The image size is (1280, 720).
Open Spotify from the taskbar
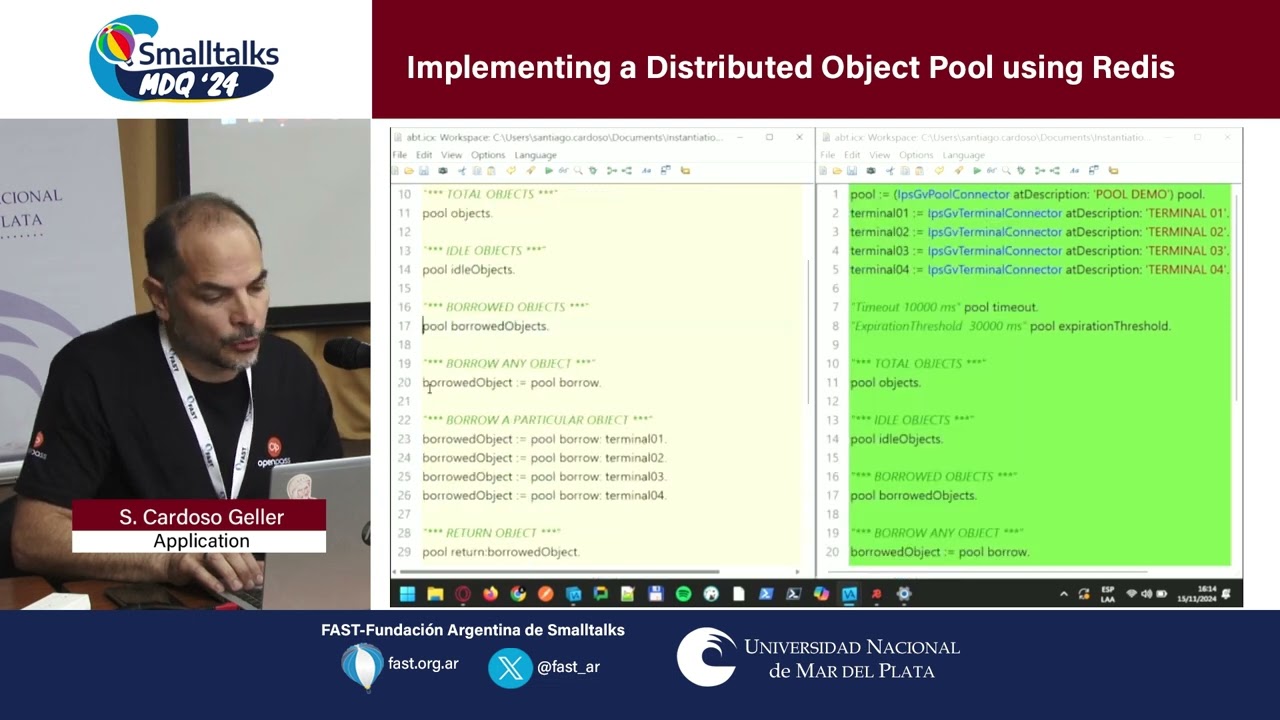[x=683, y=594]
